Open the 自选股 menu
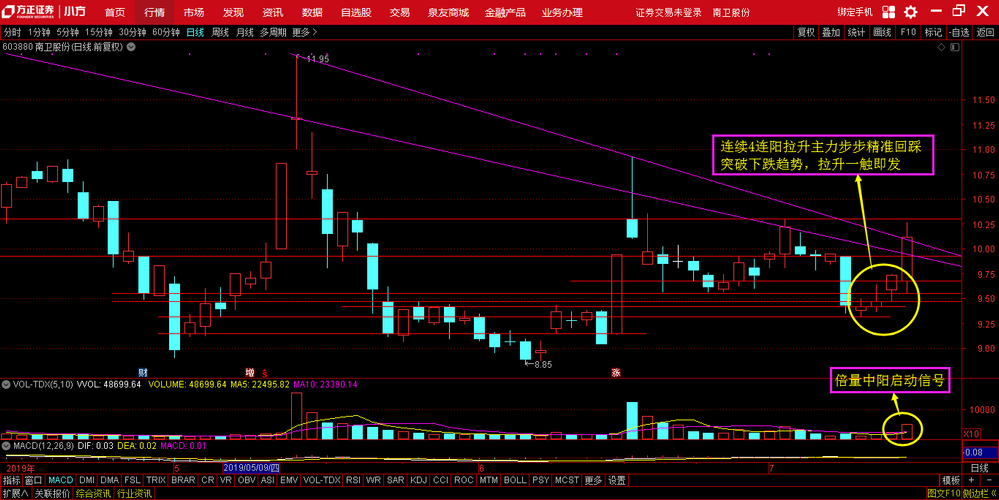This screenshot has height=500, width=999. pos(357,13)
